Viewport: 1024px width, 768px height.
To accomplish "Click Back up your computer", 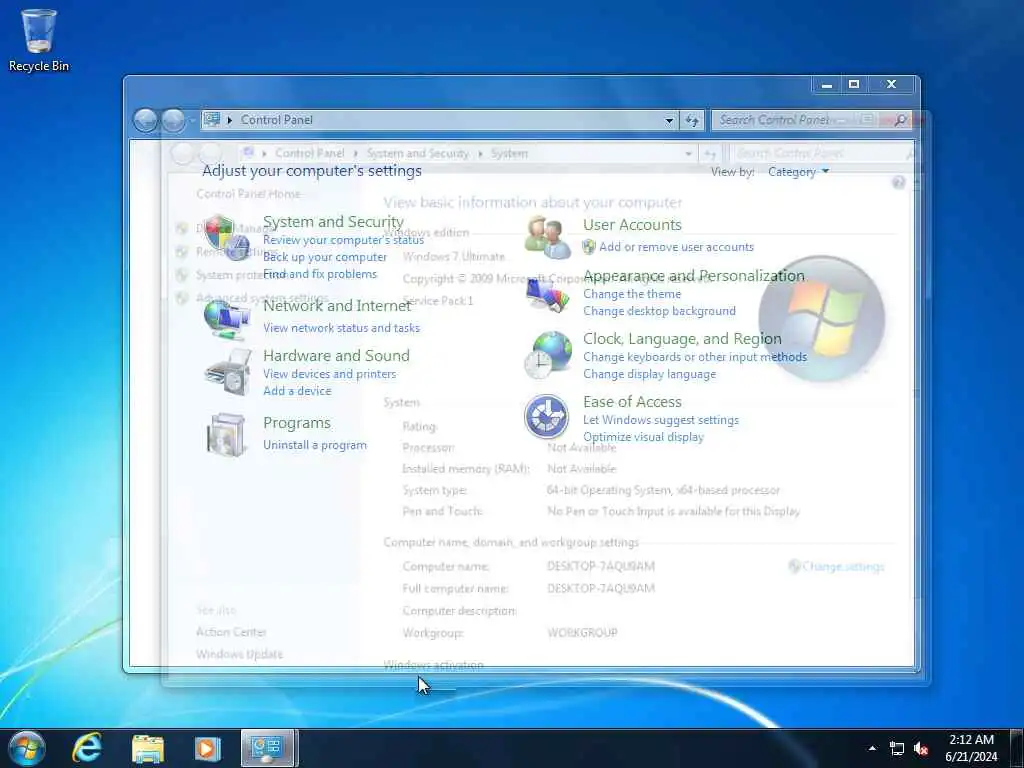I will [325, 257].
